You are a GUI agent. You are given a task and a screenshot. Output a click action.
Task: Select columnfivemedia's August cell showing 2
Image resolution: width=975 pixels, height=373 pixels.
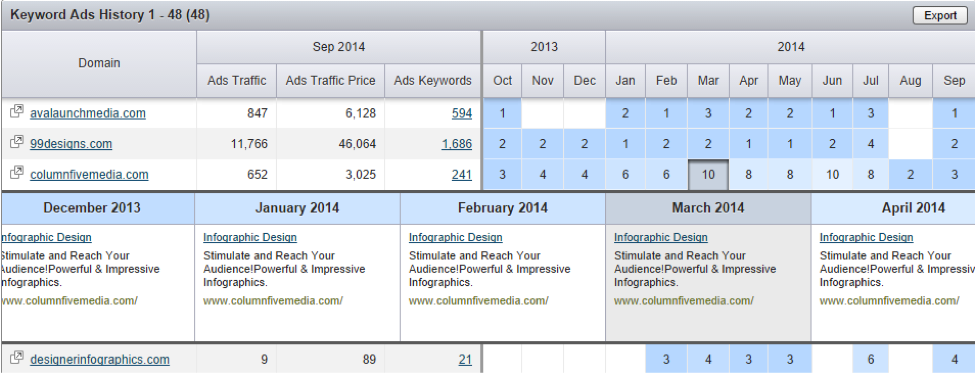pyautogui.click(x=910, y=175)
